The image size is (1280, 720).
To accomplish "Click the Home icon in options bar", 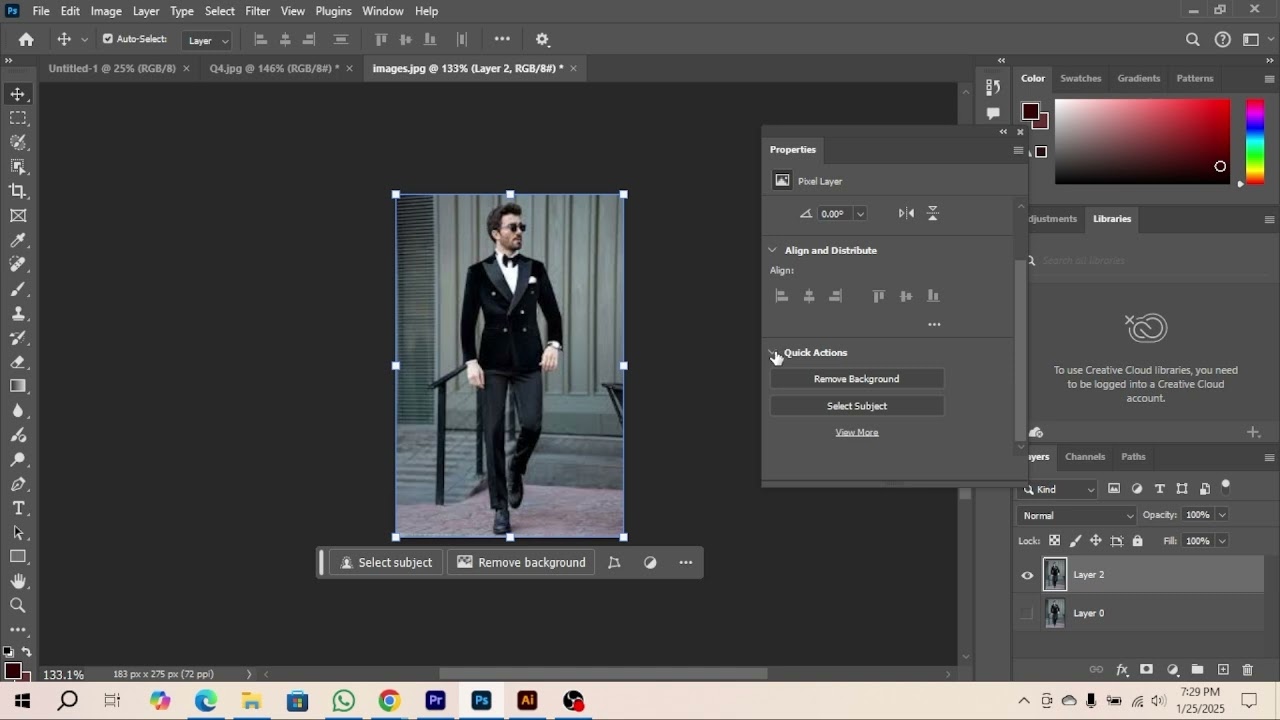I will (26, 39).
